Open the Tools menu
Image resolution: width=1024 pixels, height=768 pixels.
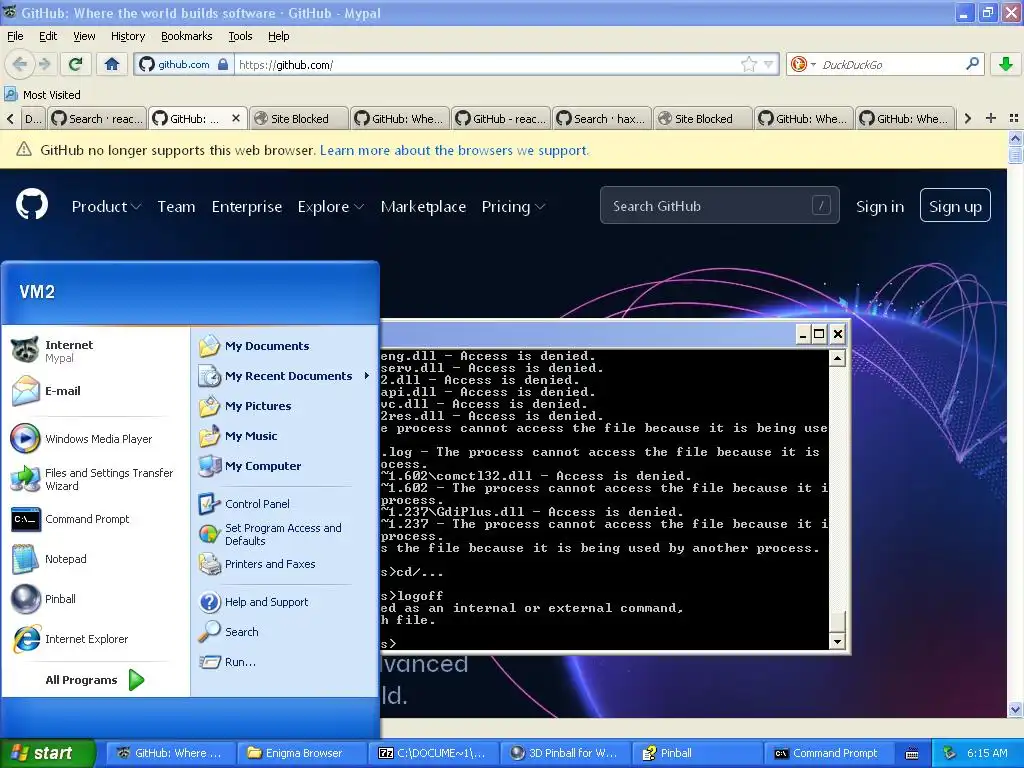(240, 36)
